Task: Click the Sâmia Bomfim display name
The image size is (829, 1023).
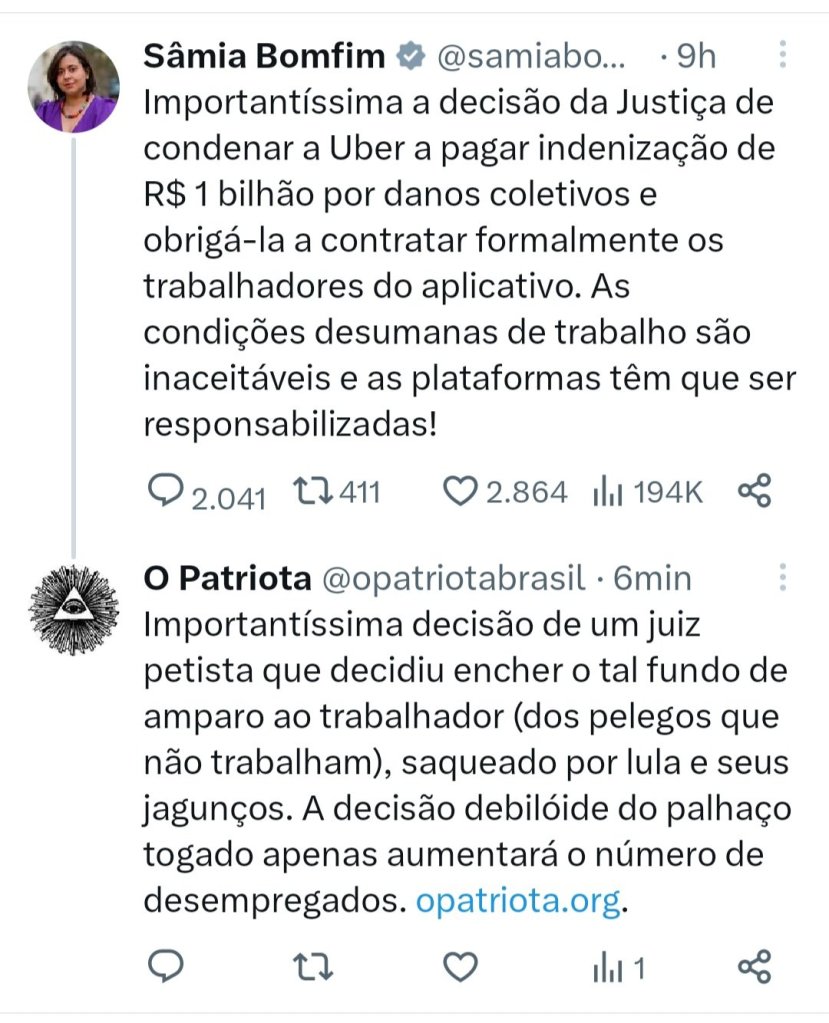Action: (264, 56)
